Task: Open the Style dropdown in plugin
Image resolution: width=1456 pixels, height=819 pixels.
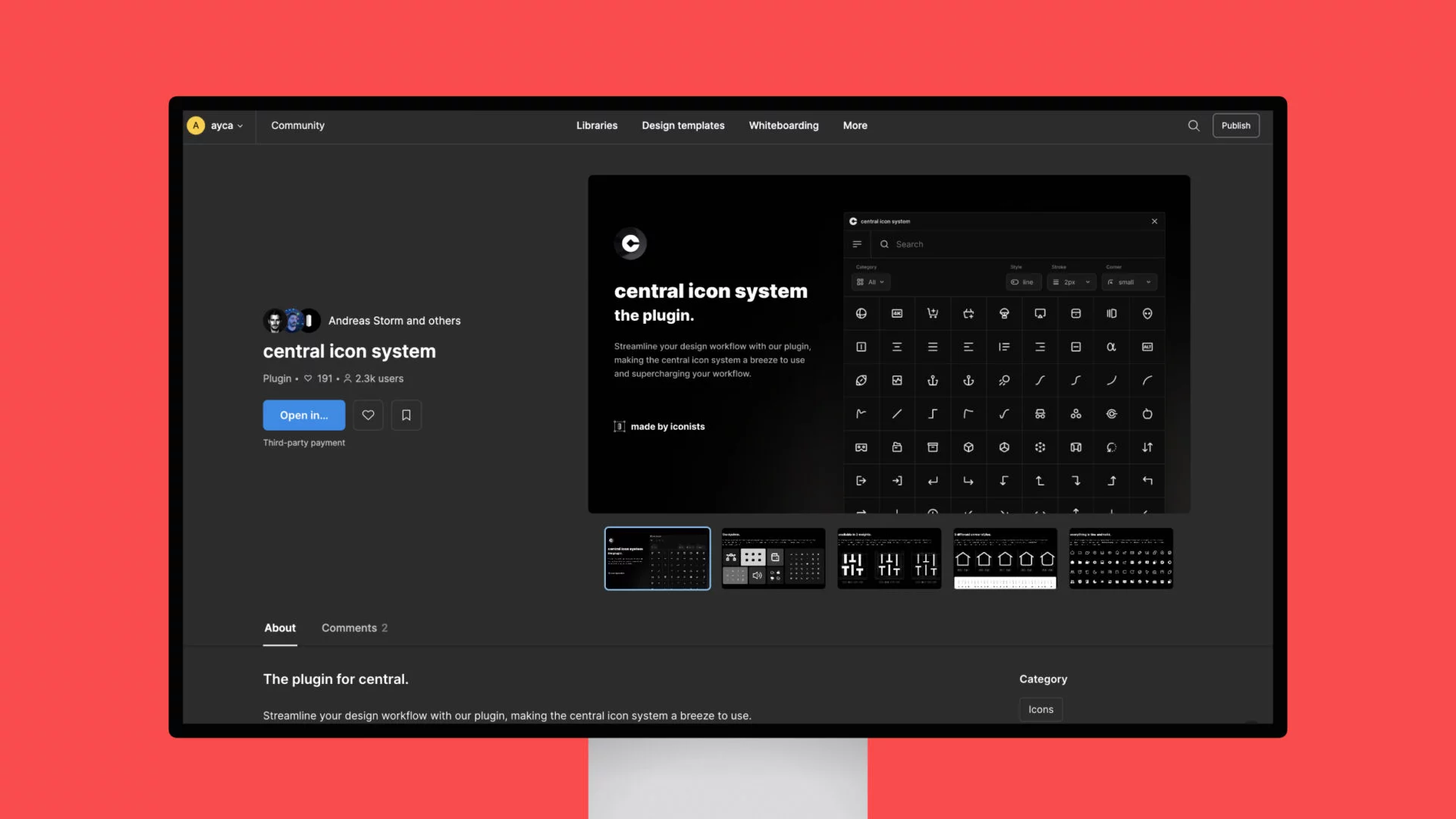Action: (x=1024, y=281)
